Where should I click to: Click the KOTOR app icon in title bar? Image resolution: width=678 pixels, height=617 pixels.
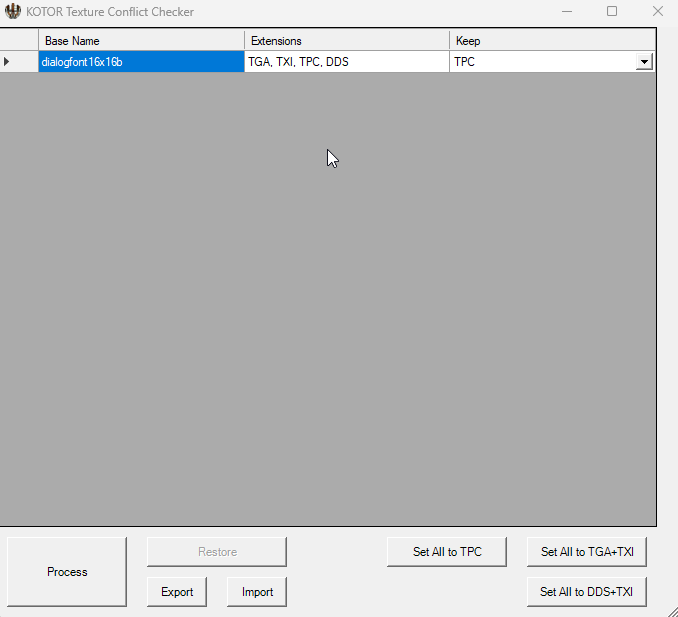click(13, 11)
